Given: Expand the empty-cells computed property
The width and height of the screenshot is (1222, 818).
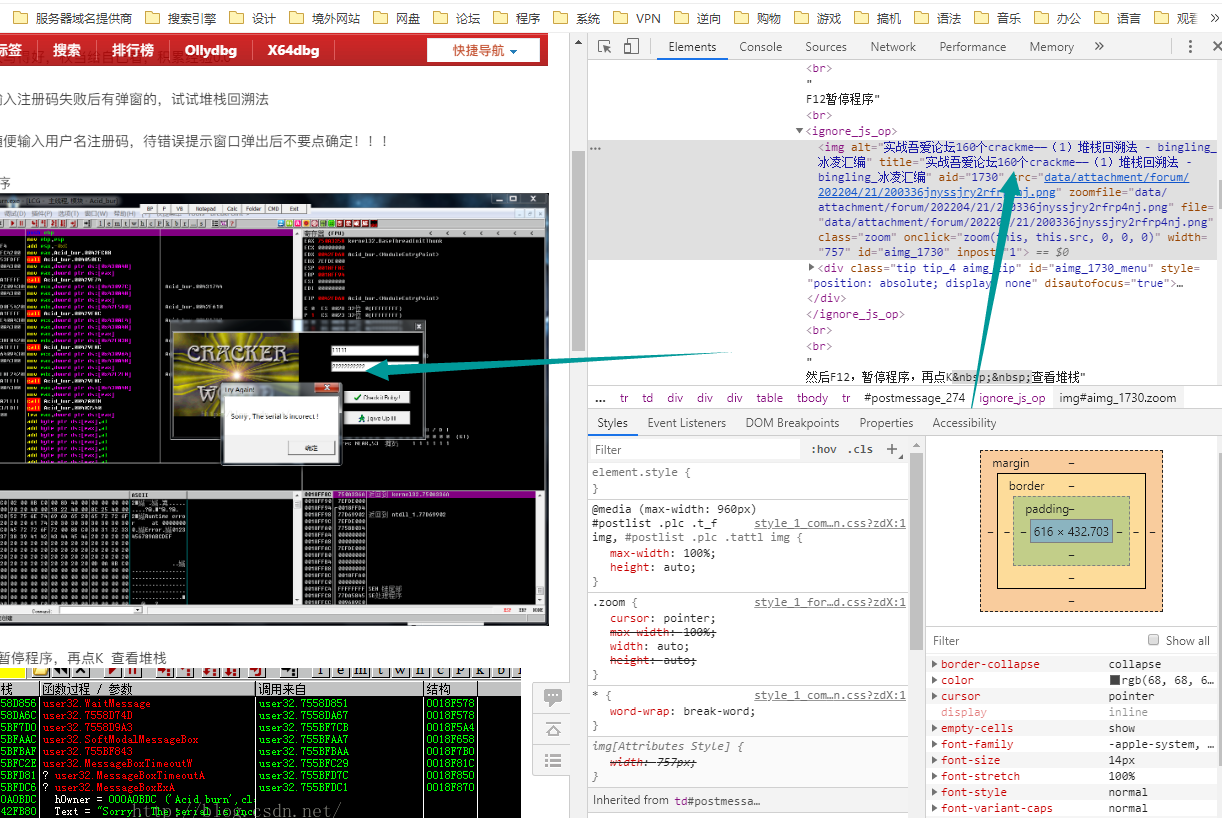Looking at the screenshot, I should 935,728.
